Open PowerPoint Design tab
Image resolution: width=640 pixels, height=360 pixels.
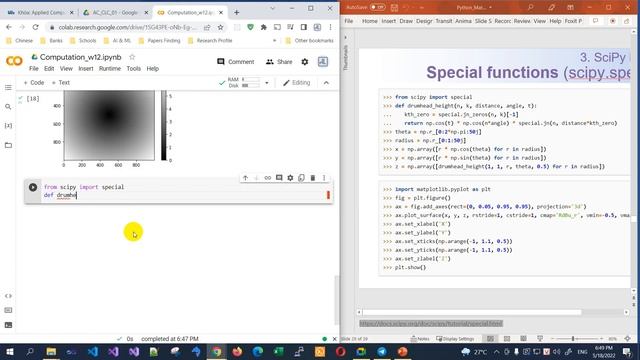coord(424,21)
